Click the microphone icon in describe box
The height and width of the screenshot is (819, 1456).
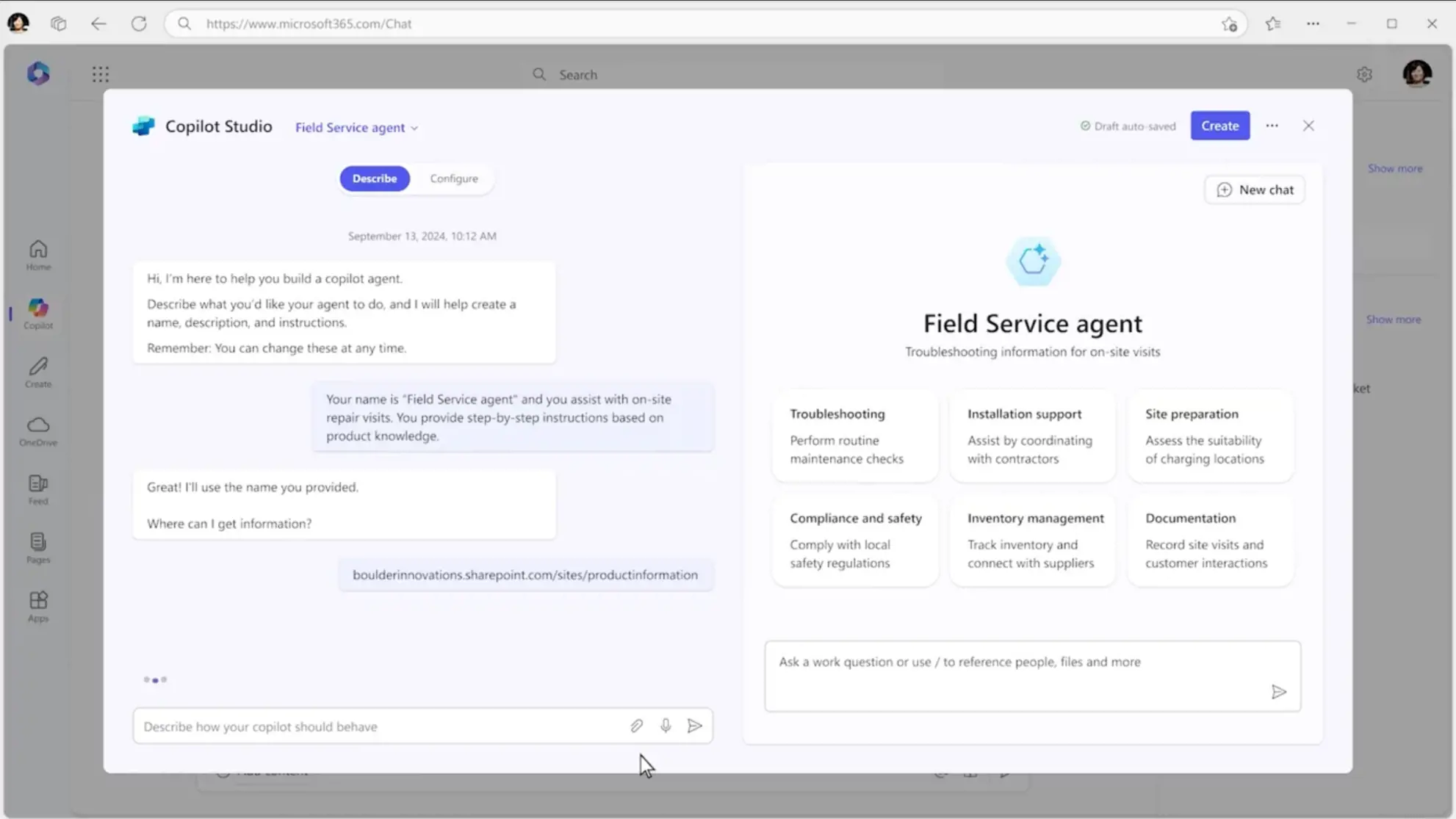pyautogui.click(x=666, y=726)
